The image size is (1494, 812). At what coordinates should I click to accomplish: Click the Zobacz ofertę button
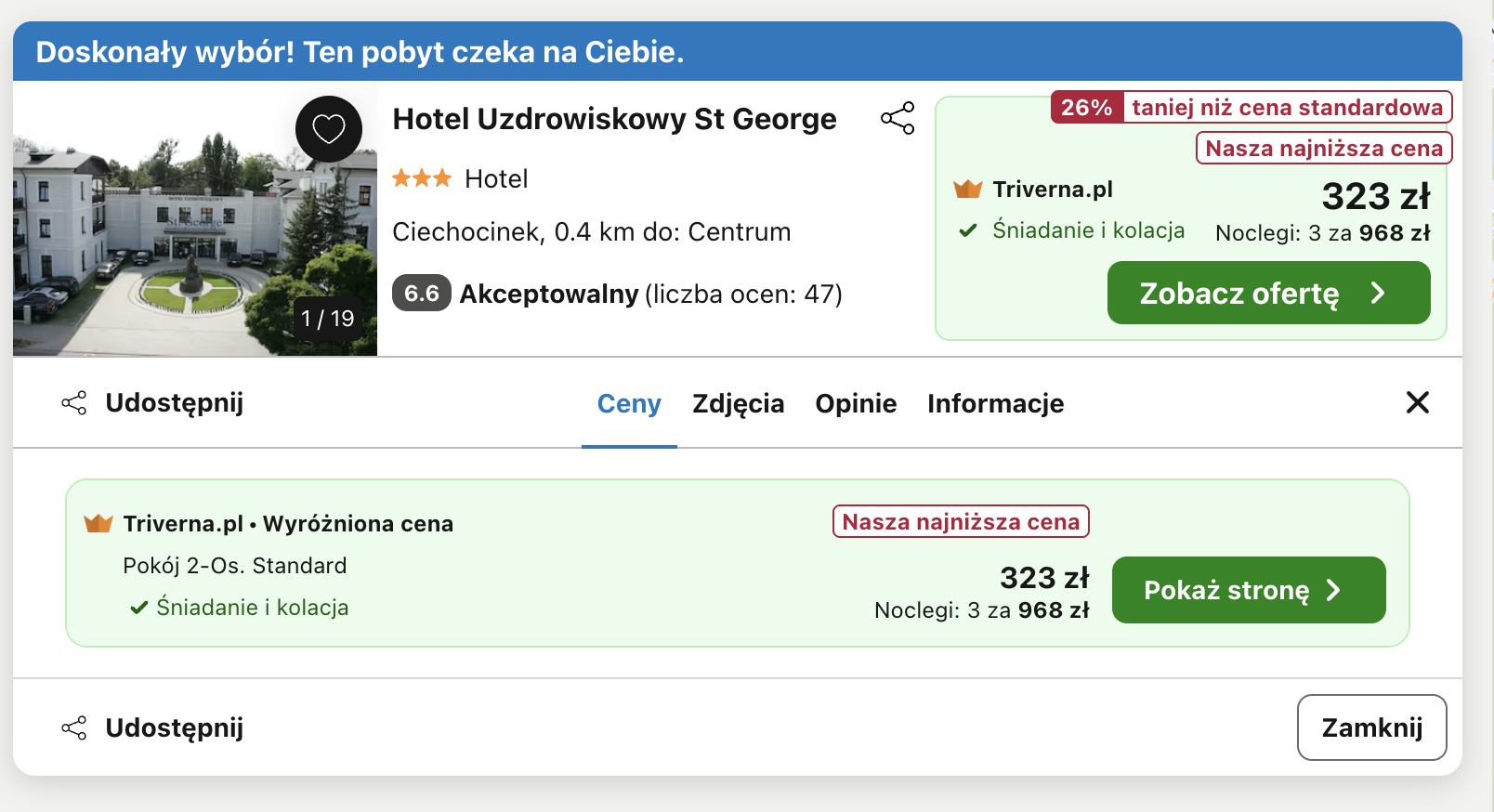1269,293
